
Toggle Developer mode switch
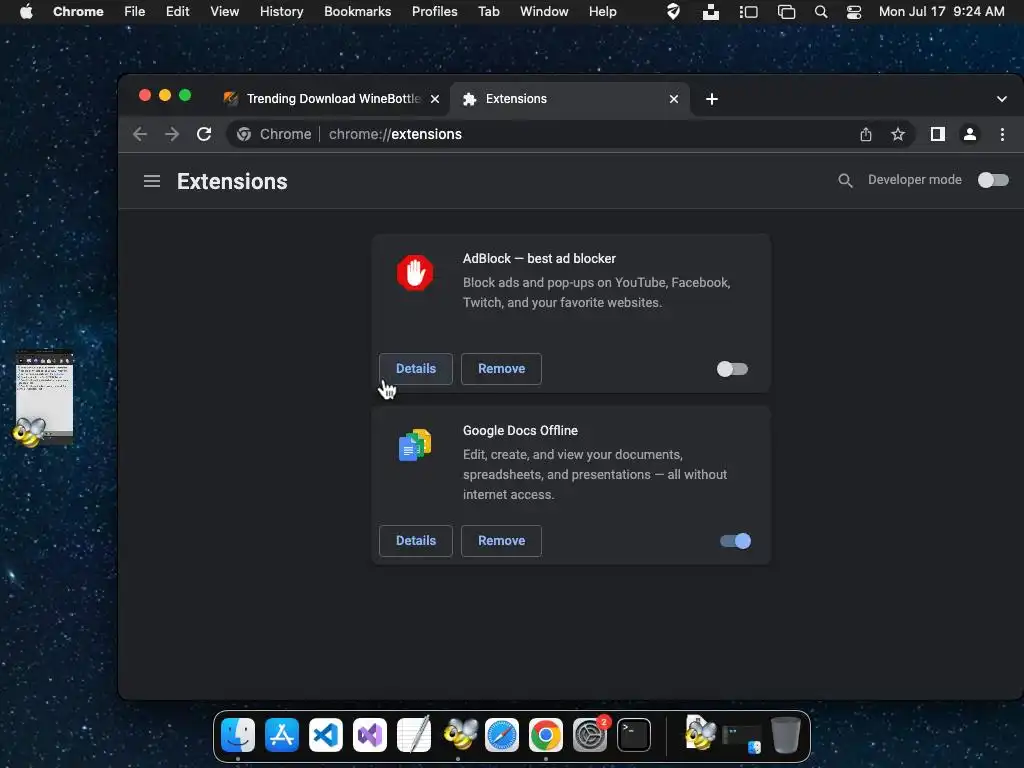pyautogui.click(x=993, y=180)
